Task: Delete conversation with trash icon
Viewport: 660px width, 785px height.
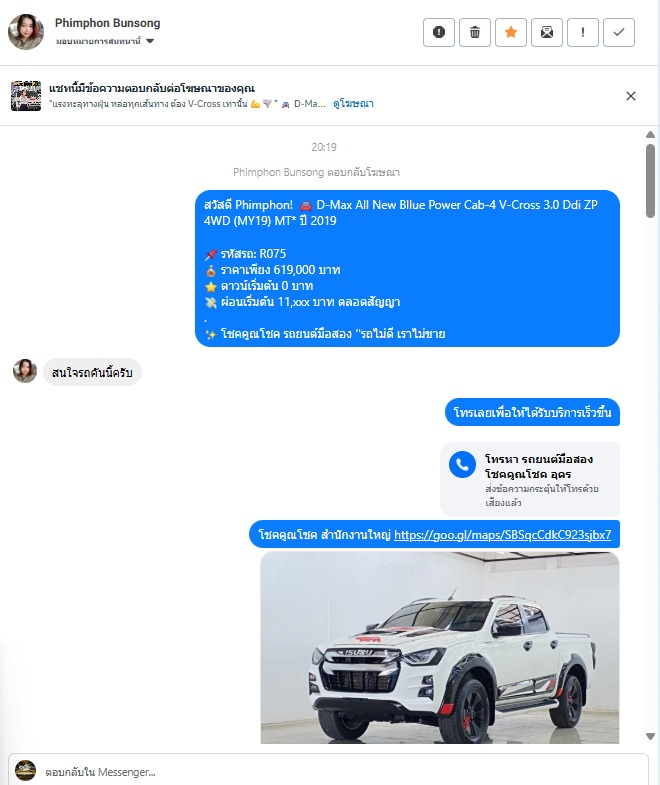Action: click(x=475, y=33)
